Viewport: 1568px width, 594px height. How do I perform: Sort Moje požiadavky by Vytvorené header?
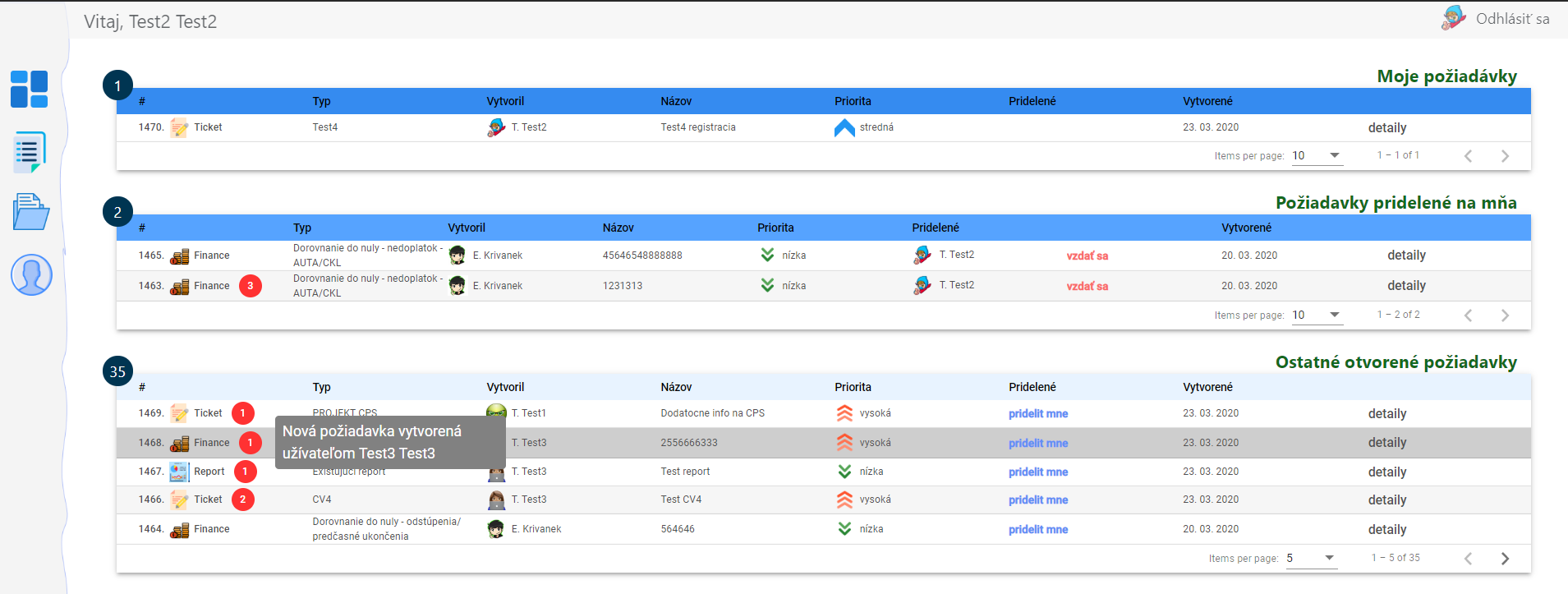tap(1207, 101)
